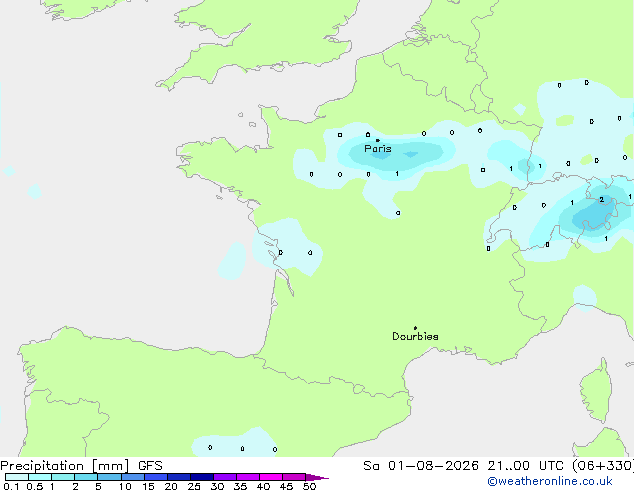Image resolution: width=634 pixels, height=490 pixels.
Task: Pick the dark navy swatch between 25 and 30
Action: (202, 477)
